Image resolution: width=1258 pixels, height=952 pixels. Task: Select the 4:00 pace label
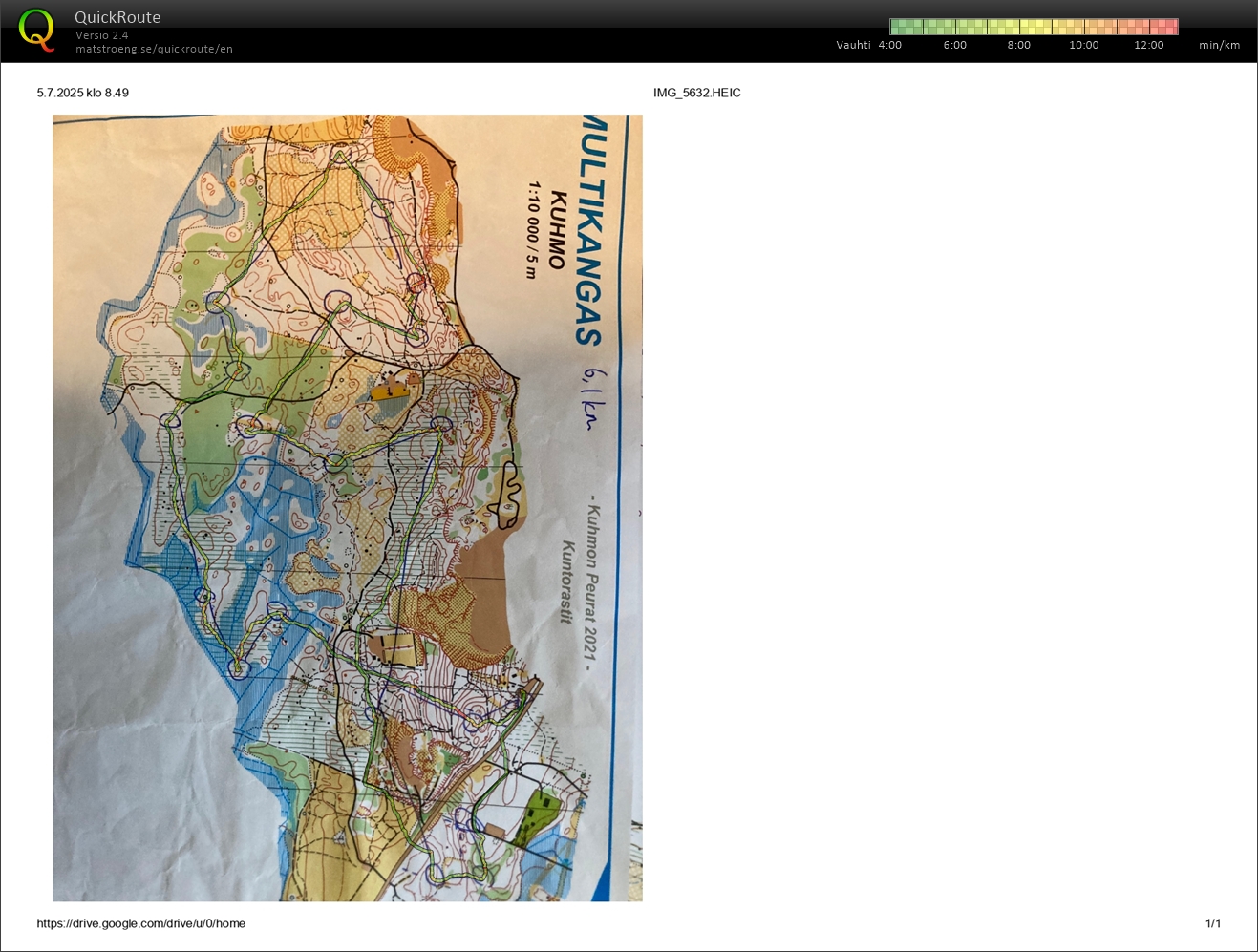pos(889,45)
